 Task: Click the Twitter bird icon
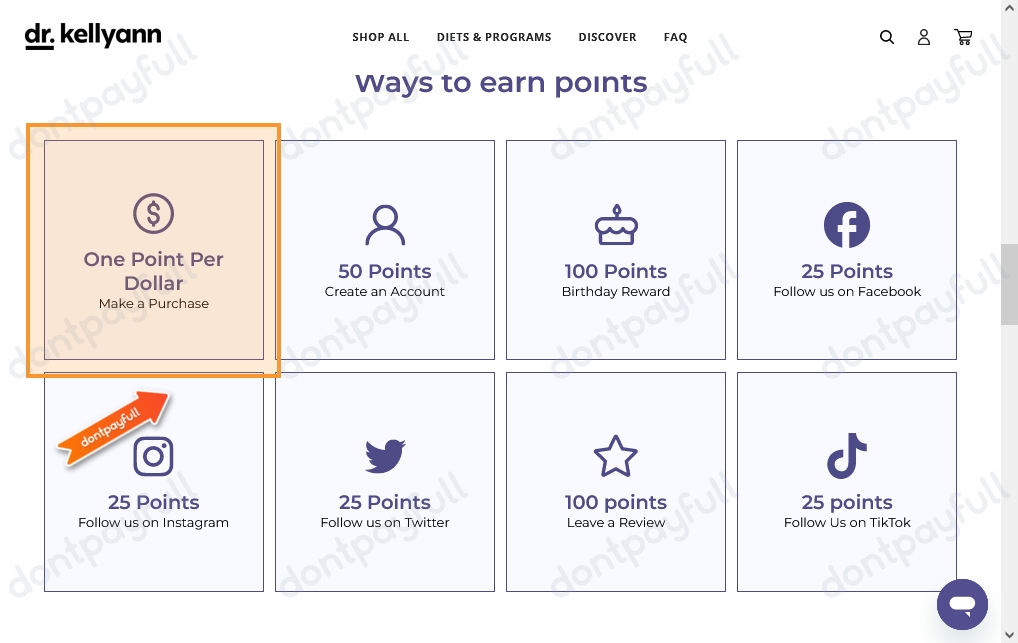click(x=385, y=457)
